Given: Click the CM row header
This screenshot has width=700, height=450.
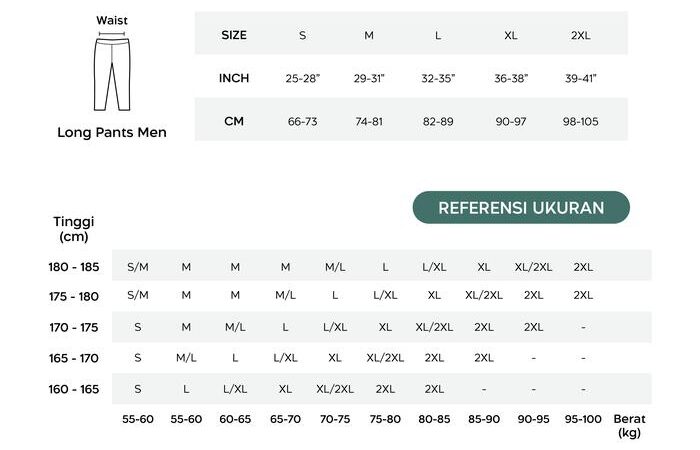Looking at the screenshot, I should pos(234,121).
